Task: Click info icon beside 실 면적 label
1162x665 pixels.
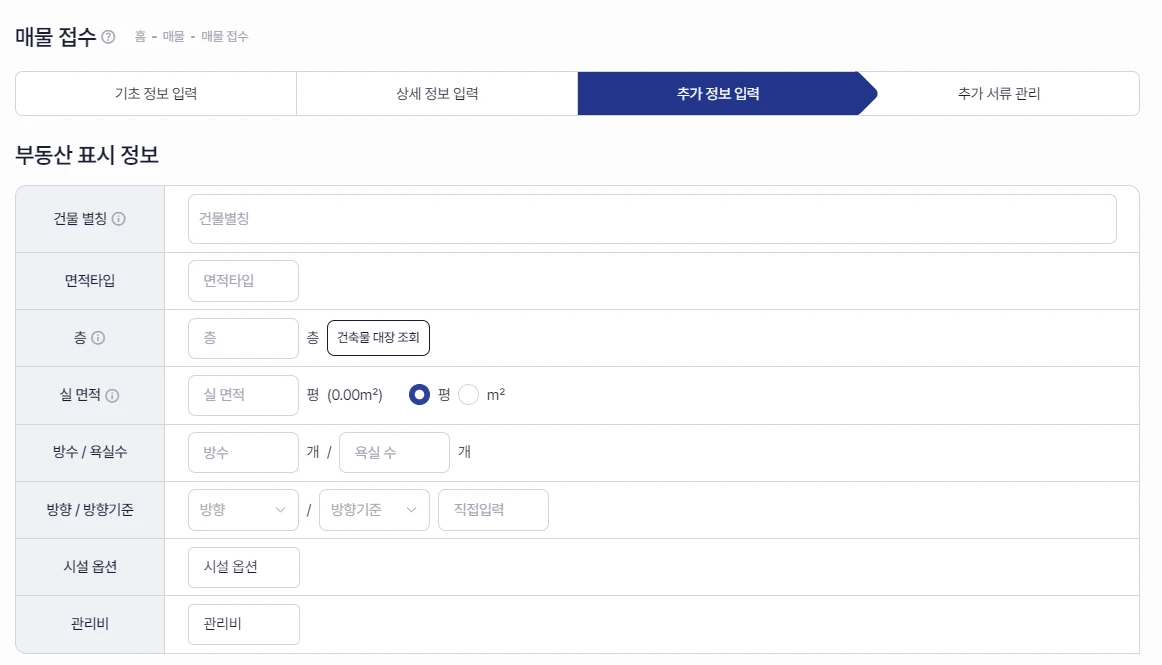Action: pyautogui.click(x=113, y=396)
